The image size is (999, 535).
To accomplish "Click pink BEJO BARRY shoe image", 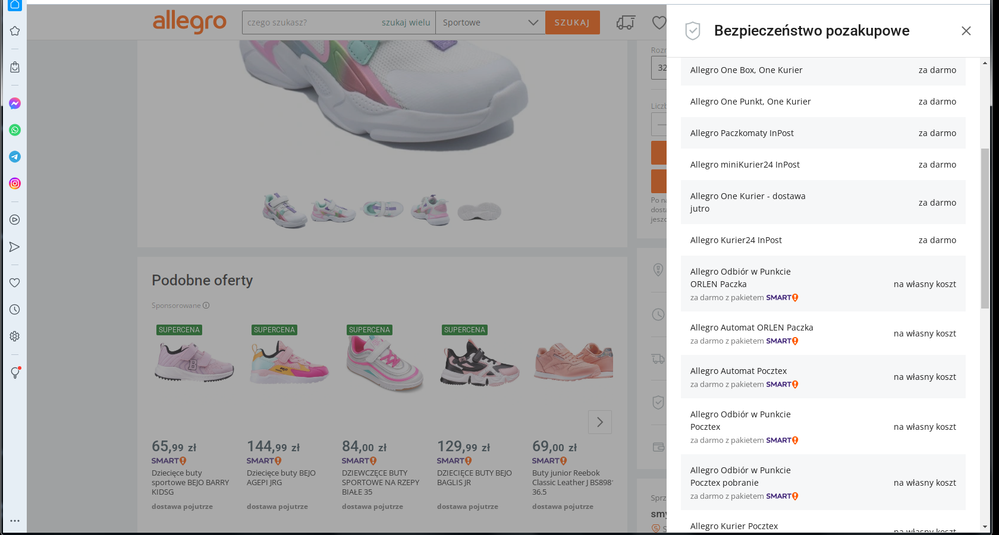I will coord(194,362).
